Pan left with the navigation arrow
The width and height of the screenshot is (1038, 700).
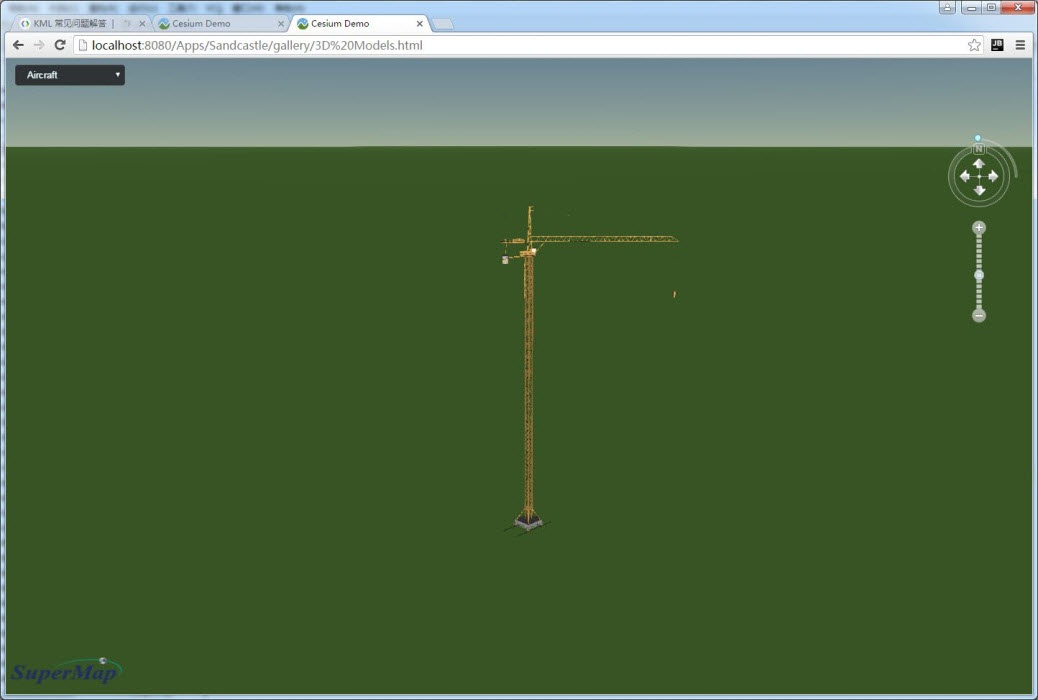click(x=965, y=176)
